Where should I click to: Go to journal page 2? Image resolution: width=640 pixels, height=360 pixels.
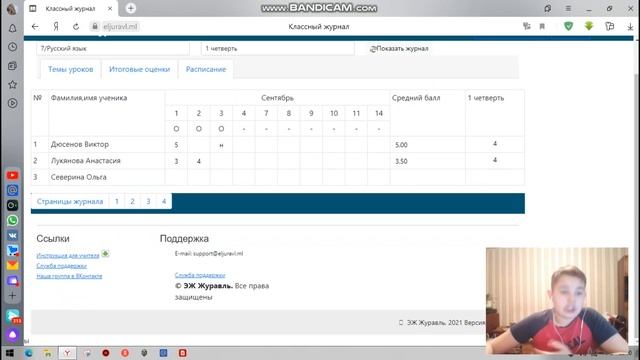coord(132,201)
